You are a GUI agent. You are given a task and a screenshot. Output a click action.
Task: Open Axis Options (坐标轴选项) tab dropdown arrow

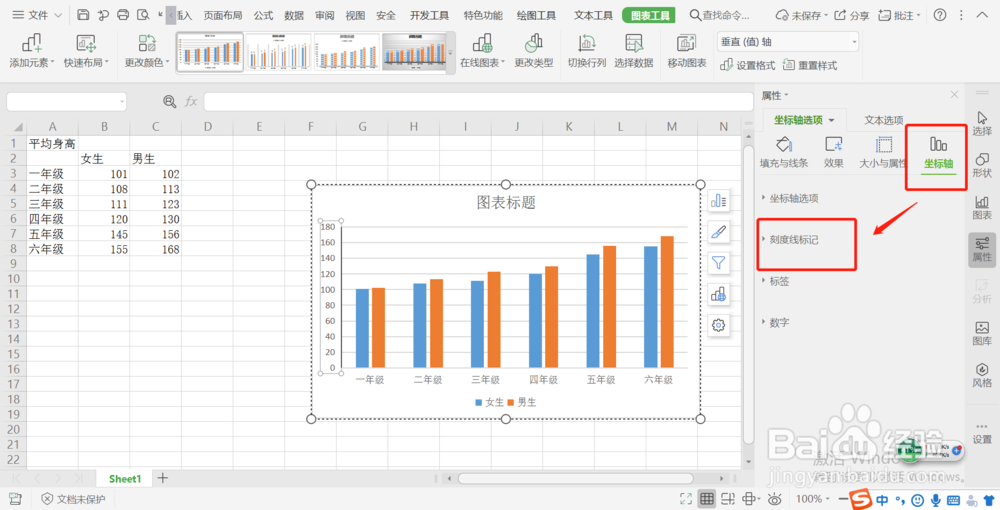pos(832,120)
